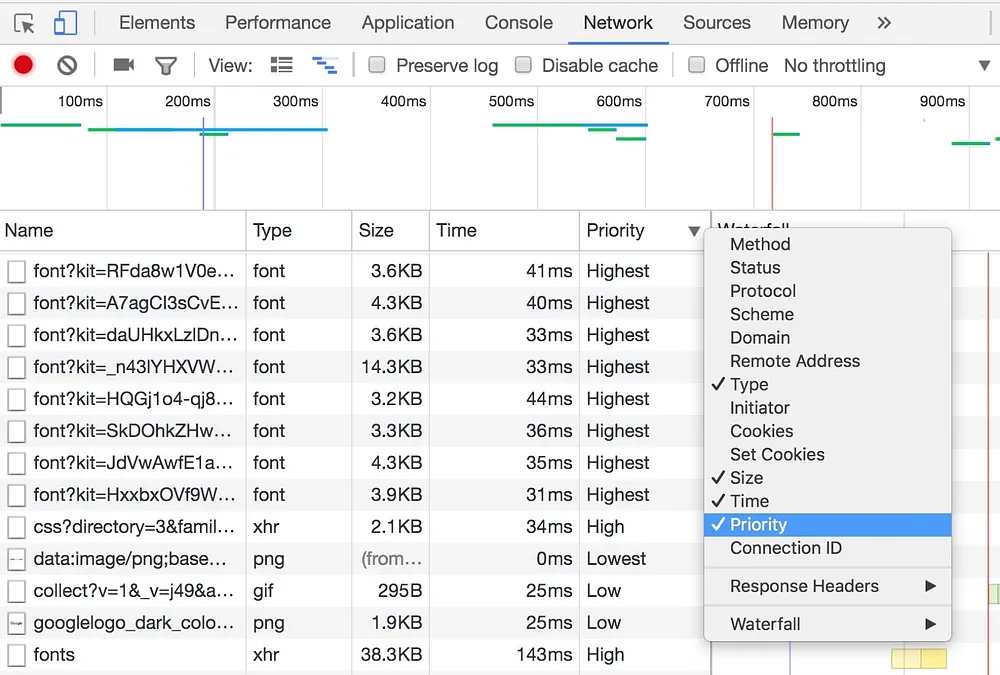Switch to large request rows view icon
Screen dimensions: 1000x675
point(282,66)
